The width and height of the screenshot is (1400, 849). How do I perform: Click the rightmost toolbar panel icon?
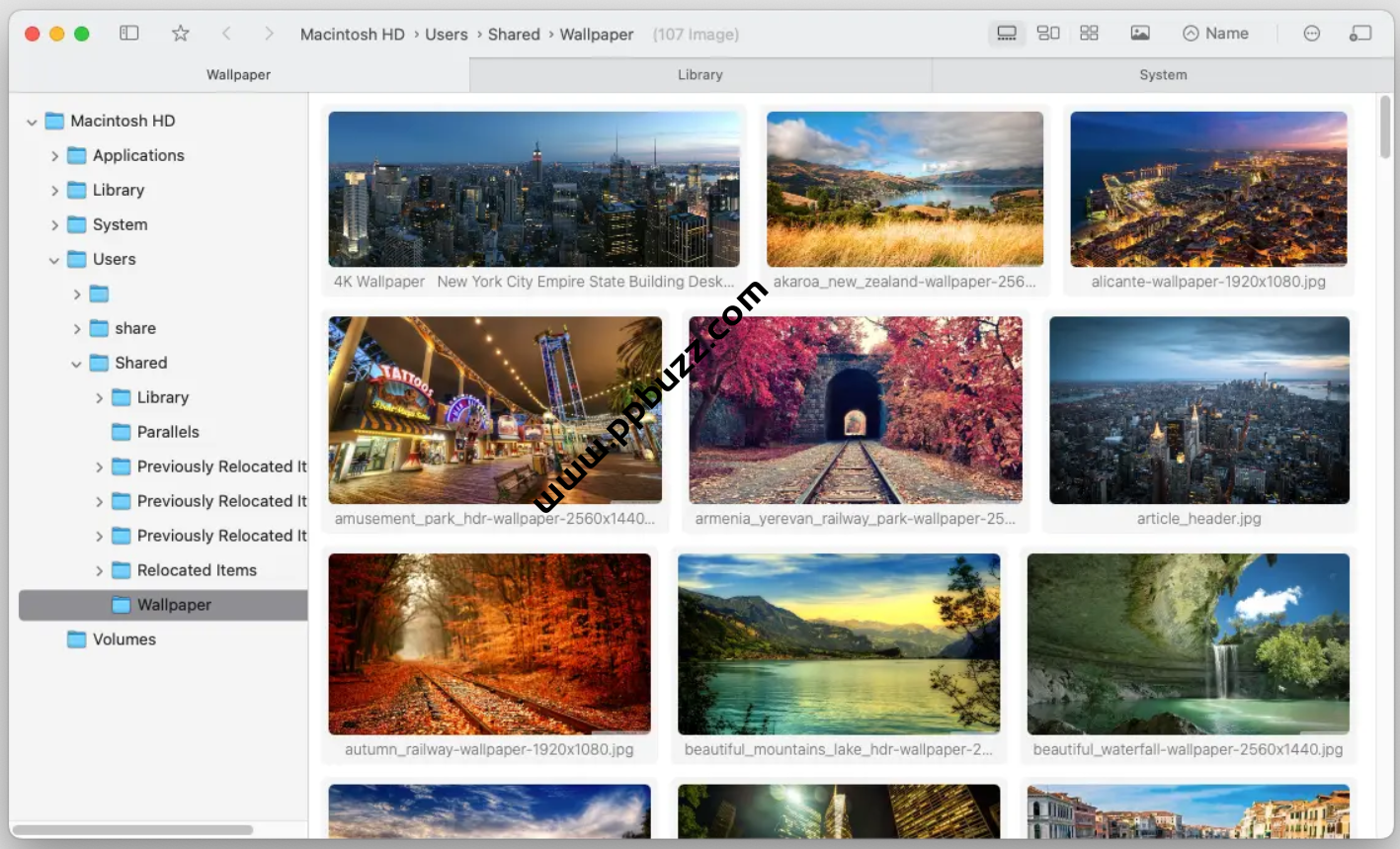[1360, 34]
